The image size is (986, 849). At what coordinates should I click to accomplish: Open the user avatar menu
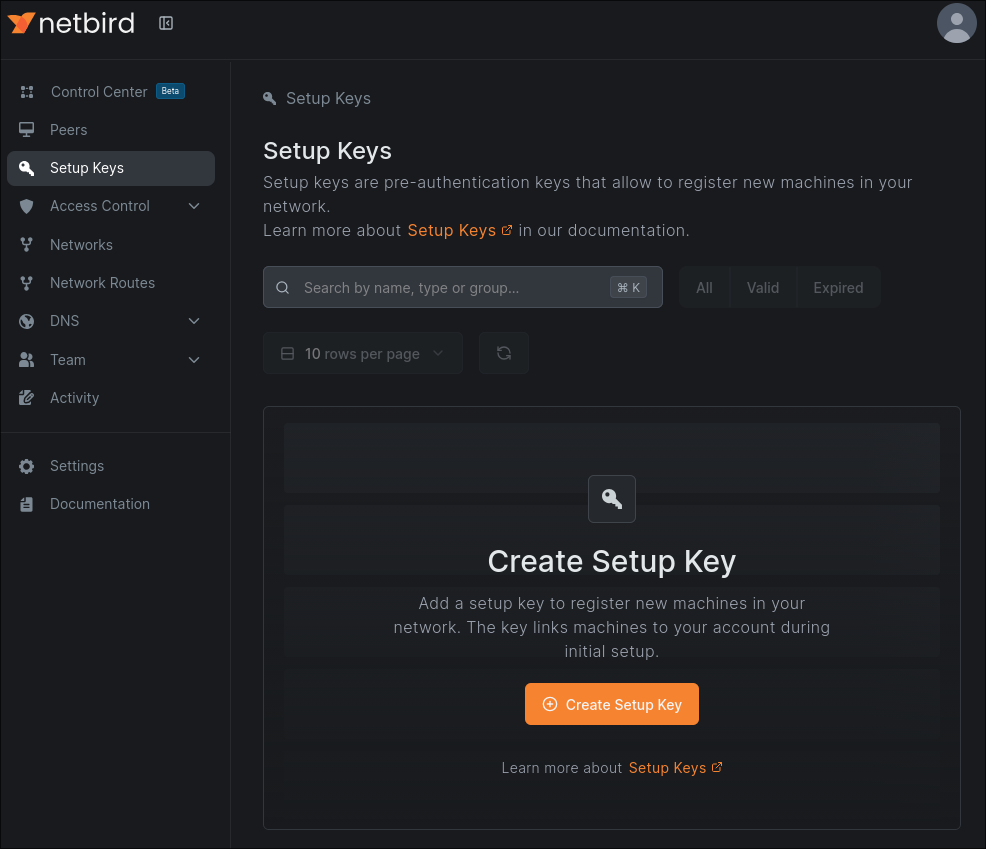[x=956, y=23]
